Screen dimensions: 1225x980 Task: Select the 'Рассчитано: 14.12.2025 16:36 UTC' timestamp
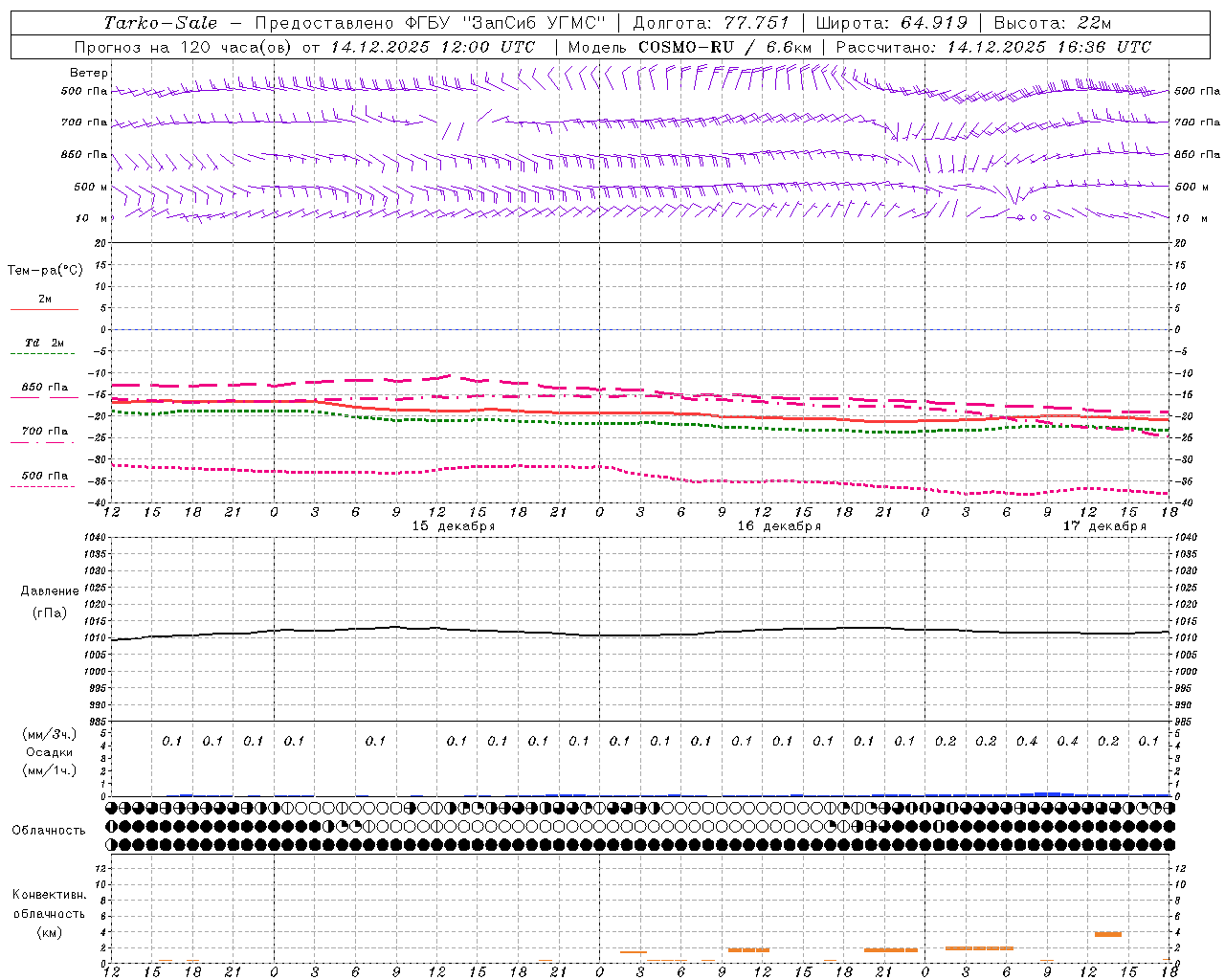point(993,47)
